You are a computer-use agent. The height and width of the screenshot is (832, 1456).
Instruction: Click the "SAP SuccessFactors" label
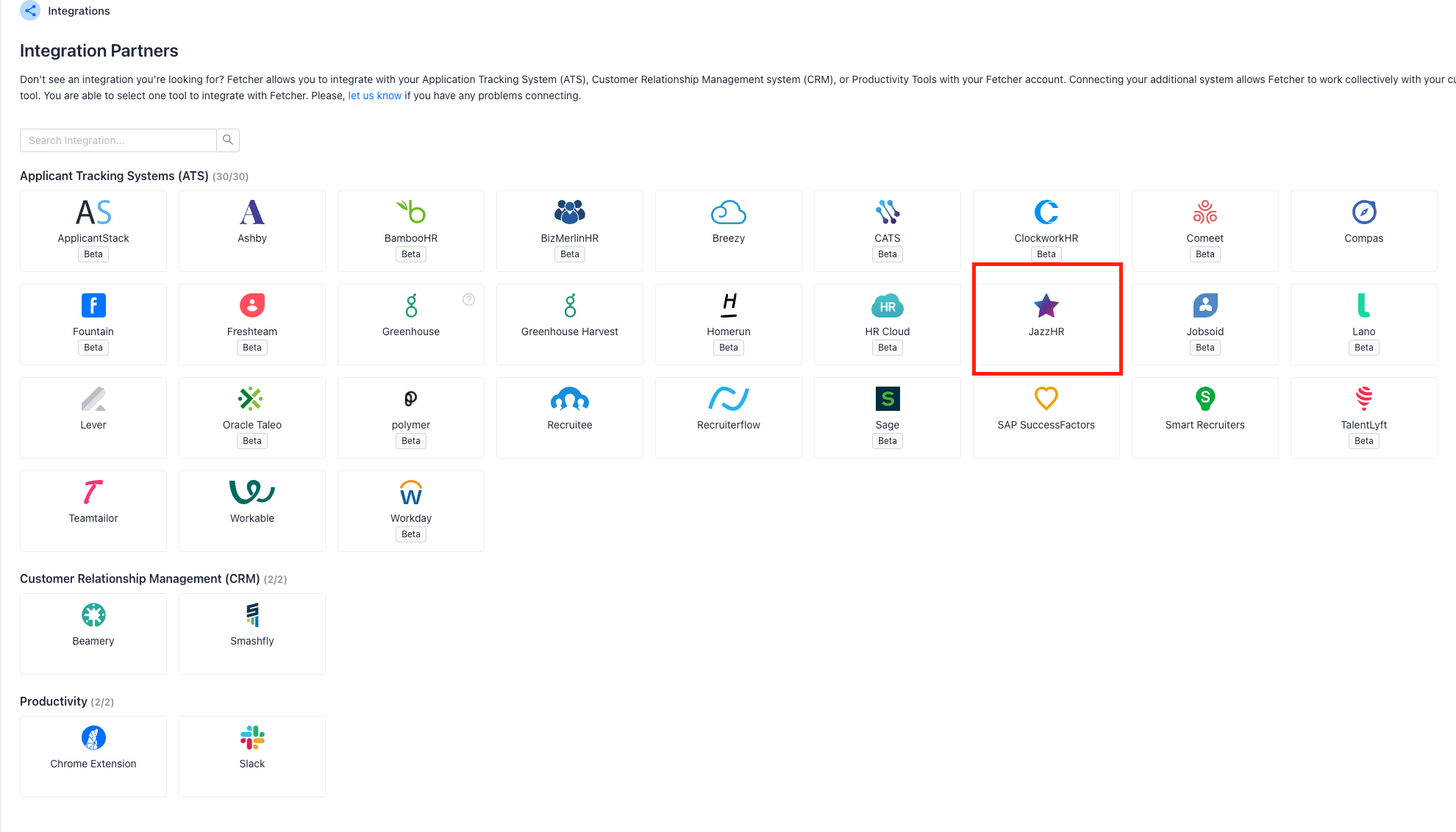coord(1046,425)
